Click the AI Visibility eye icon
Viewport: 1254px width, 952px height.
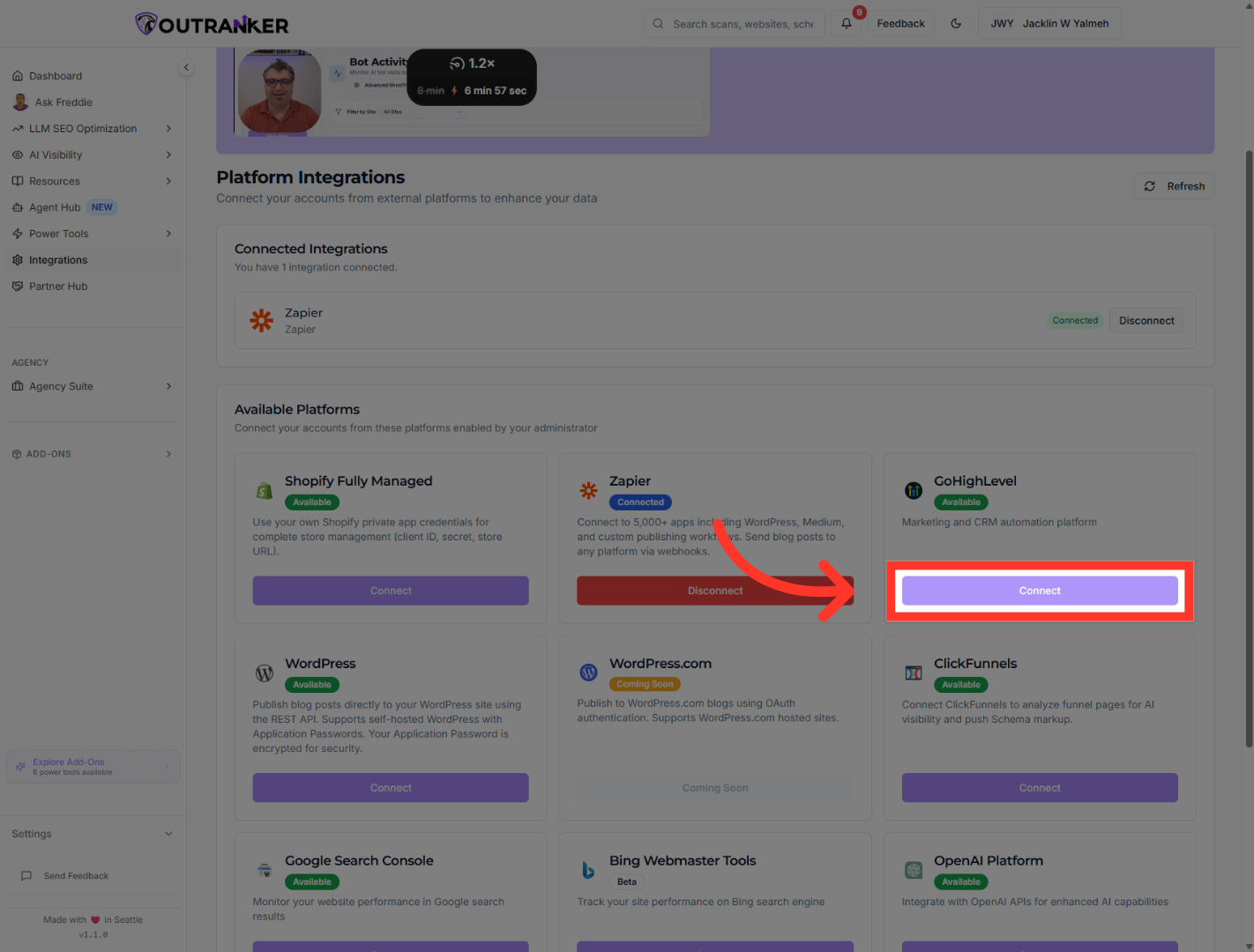click(x=18, y=155)
